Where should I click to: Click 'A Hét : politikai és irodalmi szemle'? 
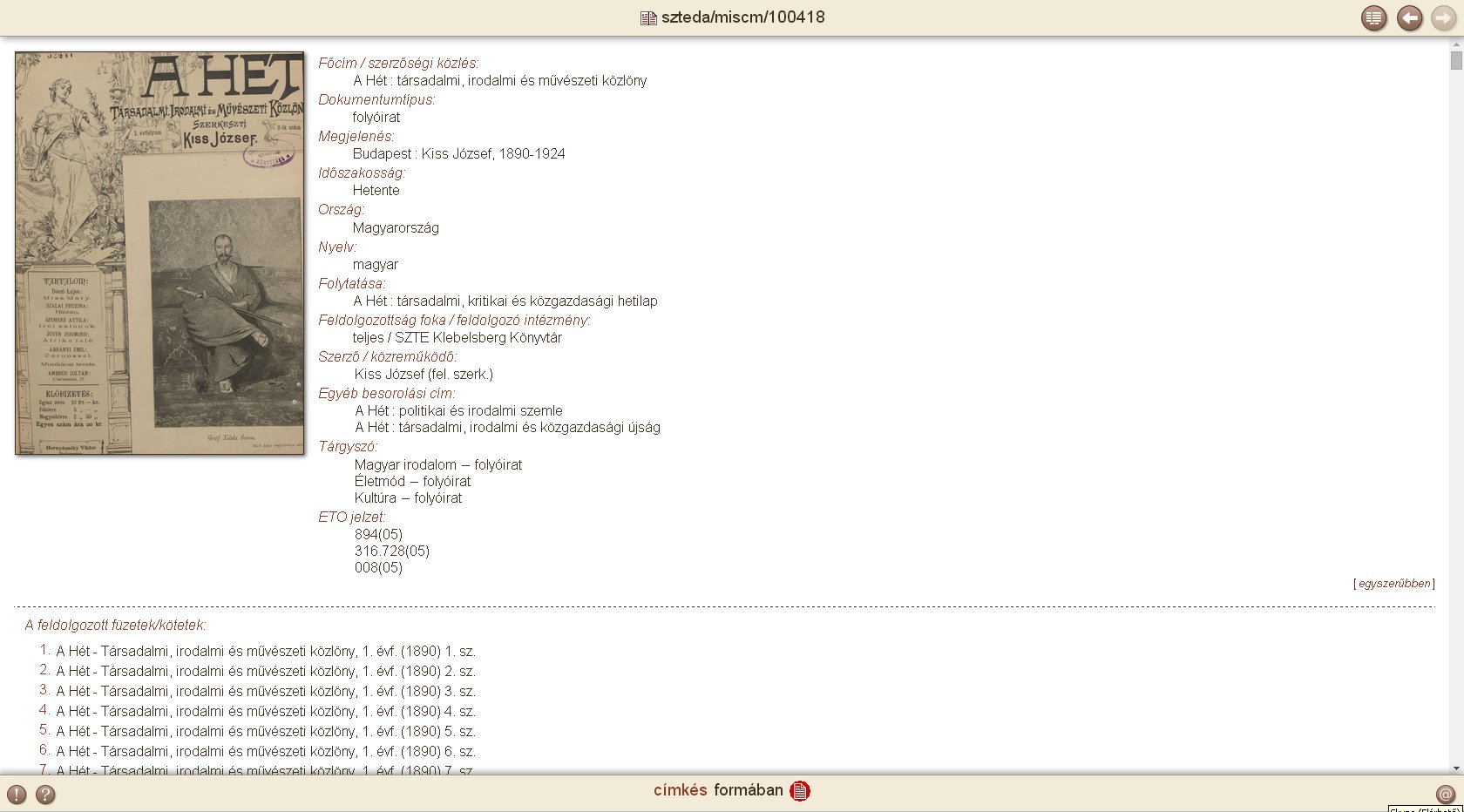458,410
